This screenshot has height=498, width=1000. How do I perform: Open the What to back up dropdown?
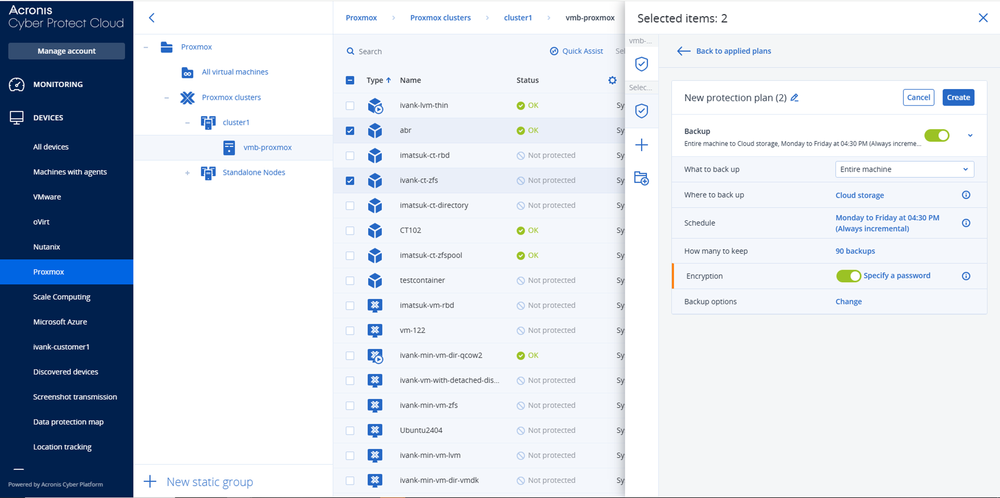tap(904, 170)
